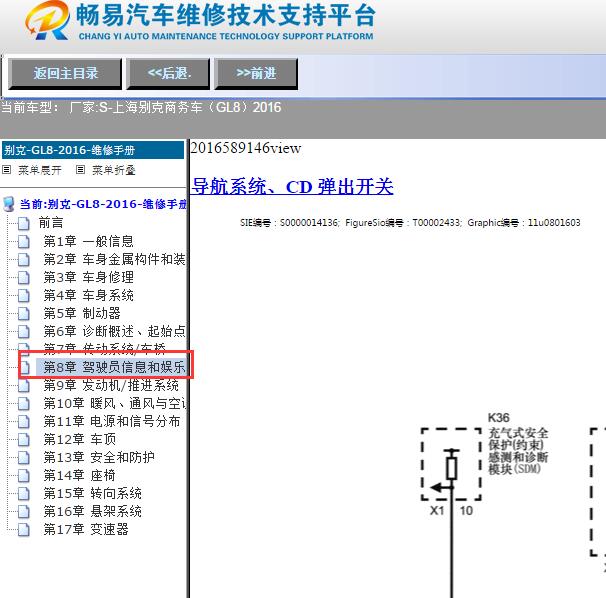The image size is (606, 598).
Task: Open 第2章 车身金属构件和装
Action: 114,259
